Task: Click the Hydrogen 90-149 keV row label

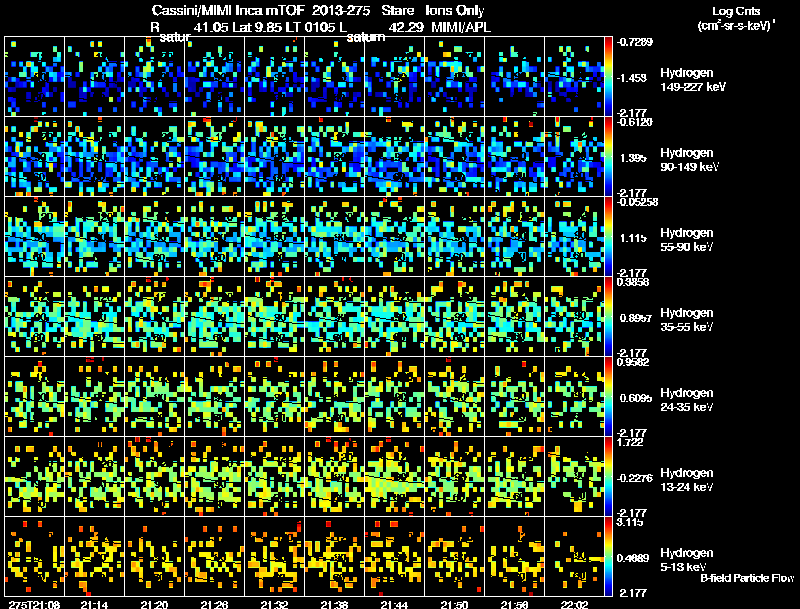Action: pyautogui.click(x=689, y=160)
